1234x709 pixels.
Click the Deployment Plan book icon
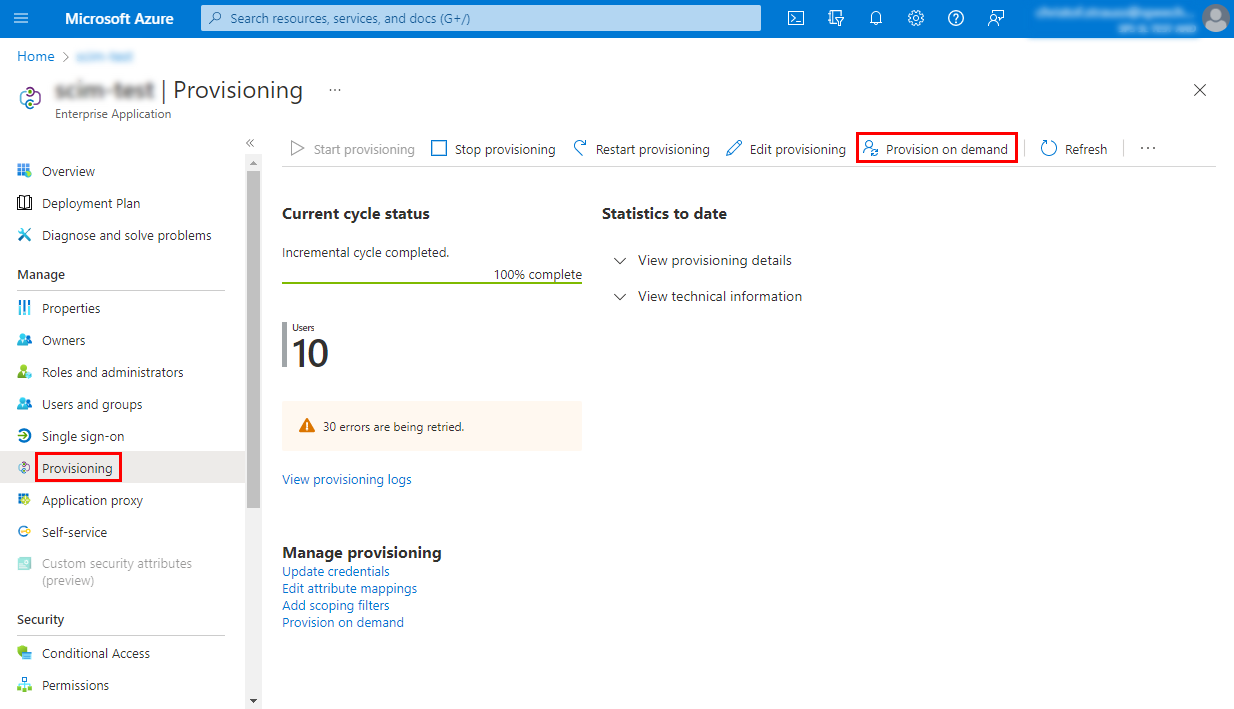25,203
